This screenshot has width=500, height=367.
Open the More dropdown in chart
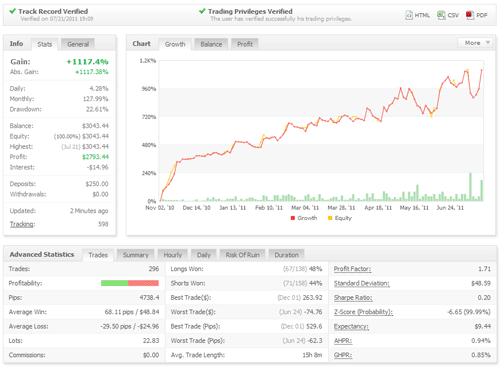point(475,43)
